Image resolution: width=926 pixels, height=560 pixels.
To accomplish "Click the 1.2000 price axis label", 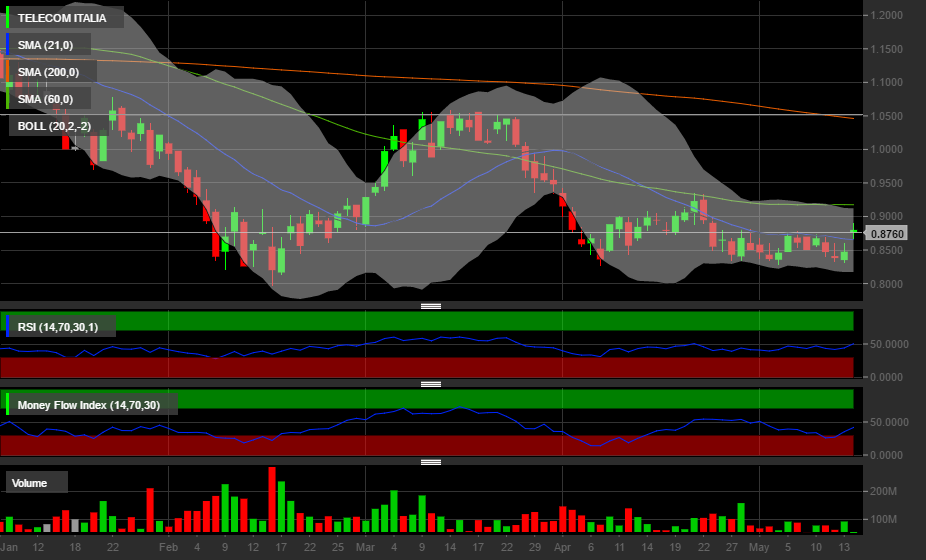I will 886,15.
